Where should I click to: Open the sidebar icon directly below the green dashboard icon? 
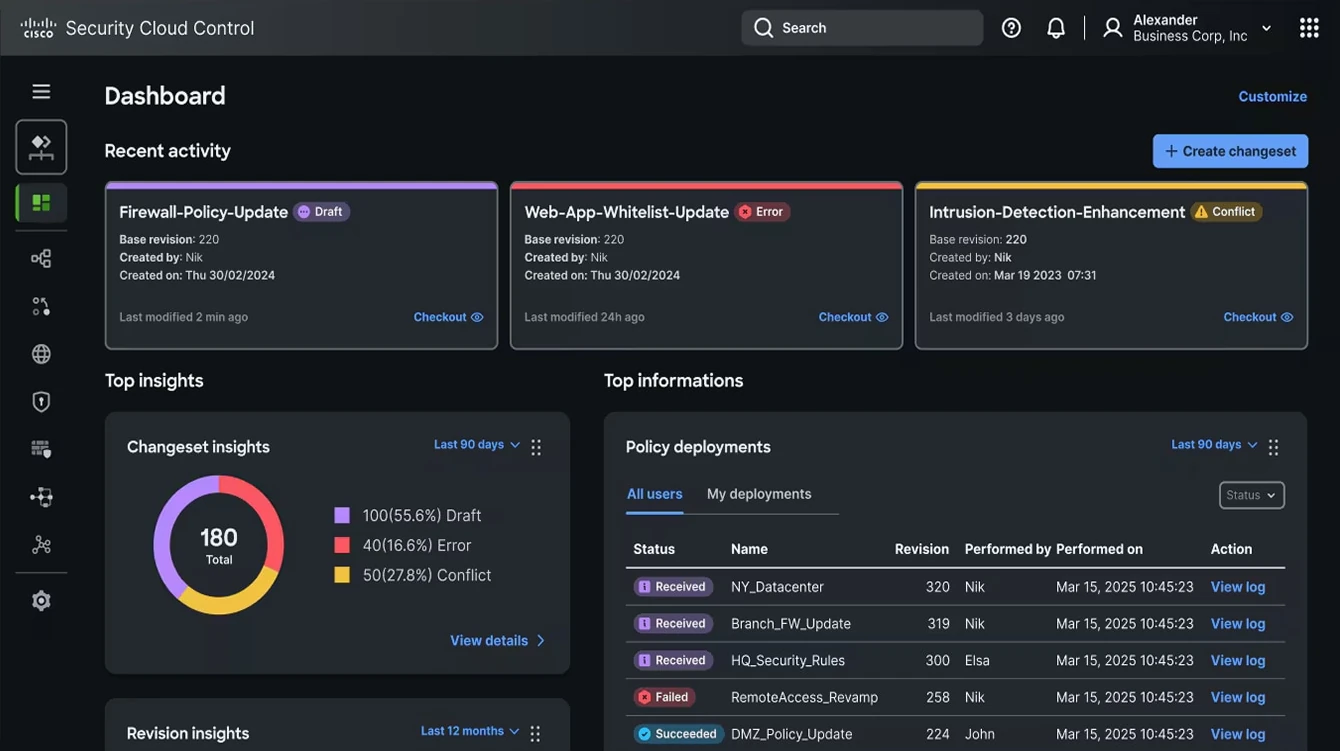pyautogui.click(x=41, y=259)
